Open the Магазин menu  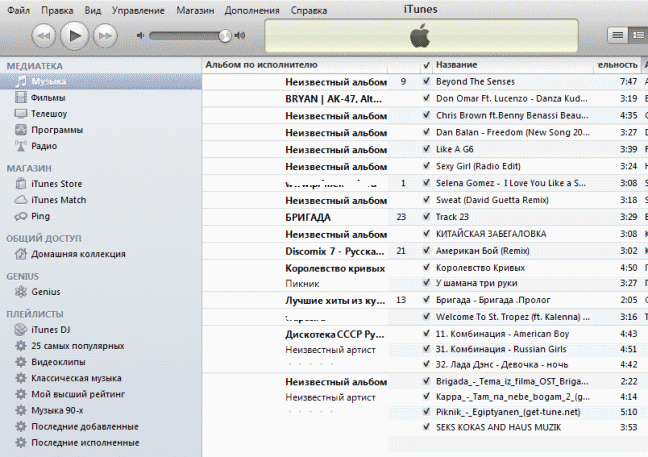pos(195,10)
